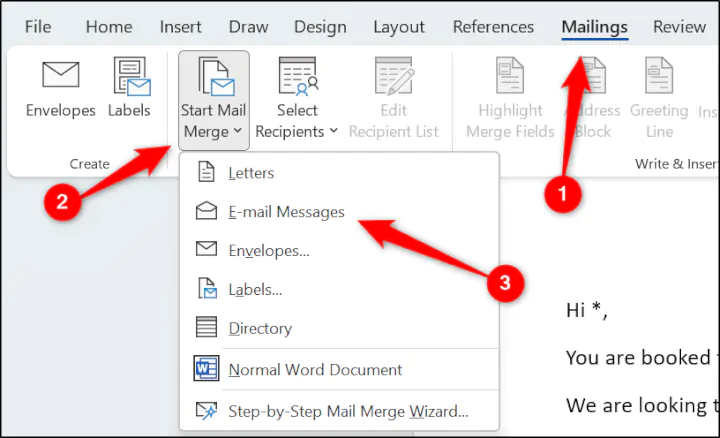
Task: Switch to the Home tab
Action: coord(109,27)
